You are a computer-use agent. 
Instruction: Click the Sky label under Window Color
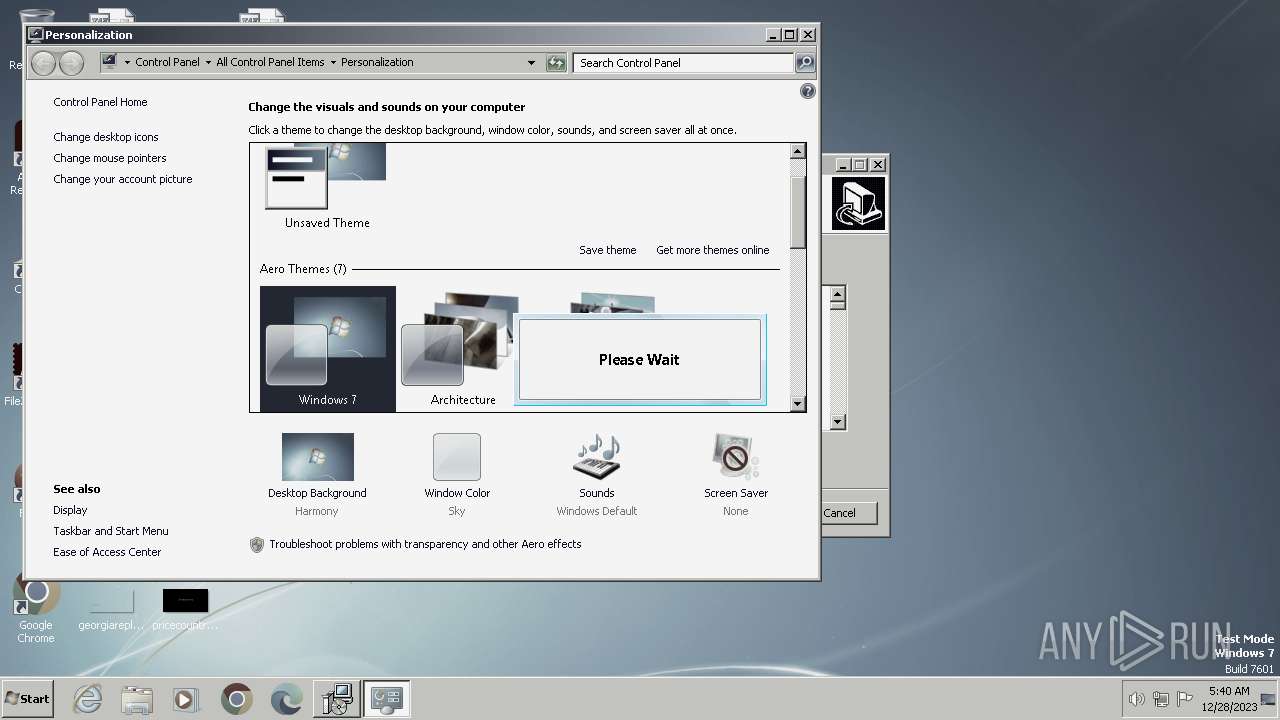(457, 511)
